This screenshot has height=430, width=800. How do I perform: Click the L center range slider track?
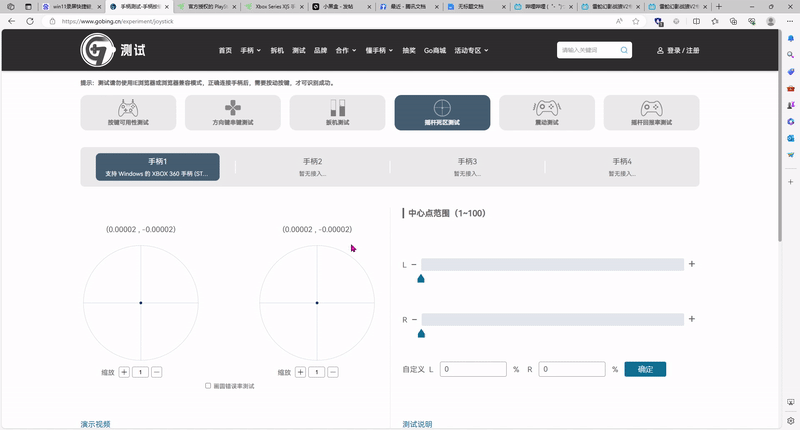553,264
